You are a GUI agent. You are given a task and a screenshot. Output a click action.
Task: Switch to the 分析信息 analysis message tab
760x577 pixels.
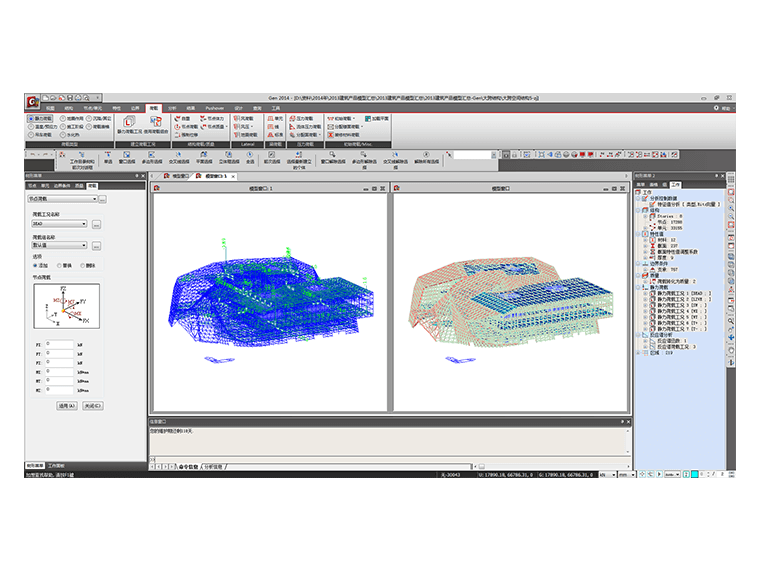213,466
